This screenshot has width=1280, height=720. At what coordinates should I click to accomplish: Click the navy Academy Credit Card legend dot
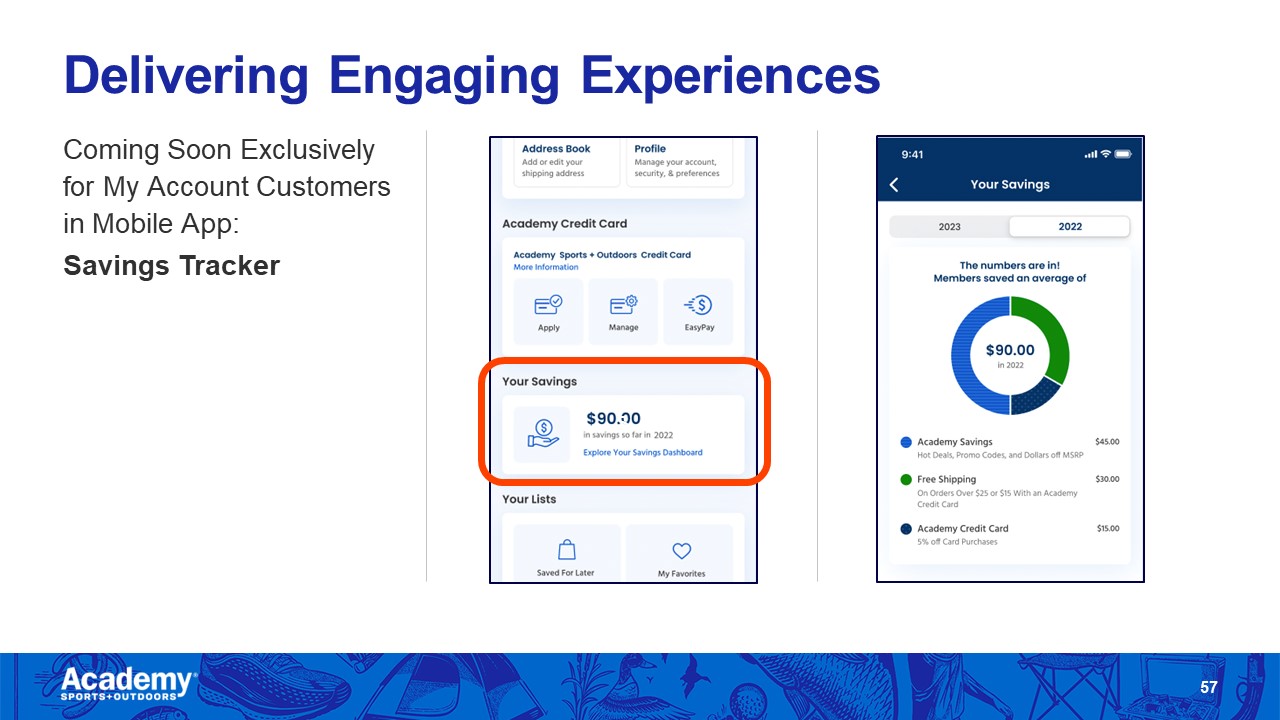pos(906,529)
